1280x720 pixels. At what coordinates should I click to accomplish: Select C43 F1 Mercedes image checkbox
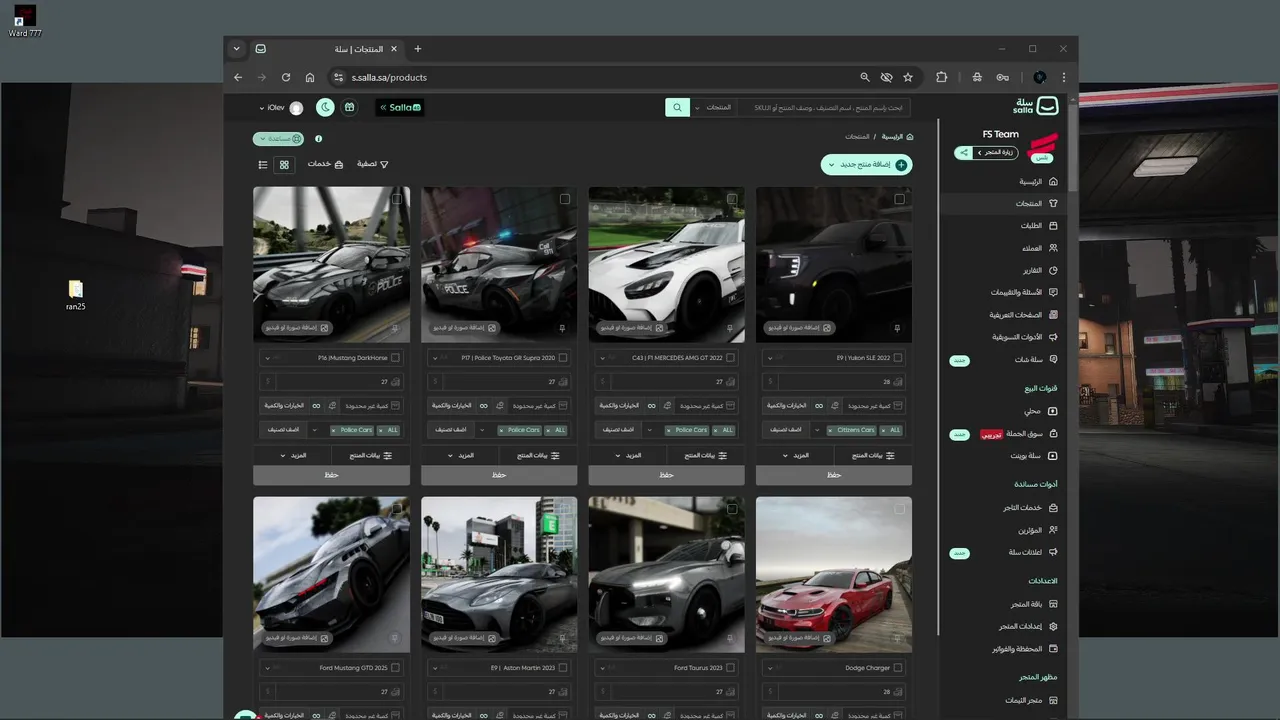(x=732, y=199)
